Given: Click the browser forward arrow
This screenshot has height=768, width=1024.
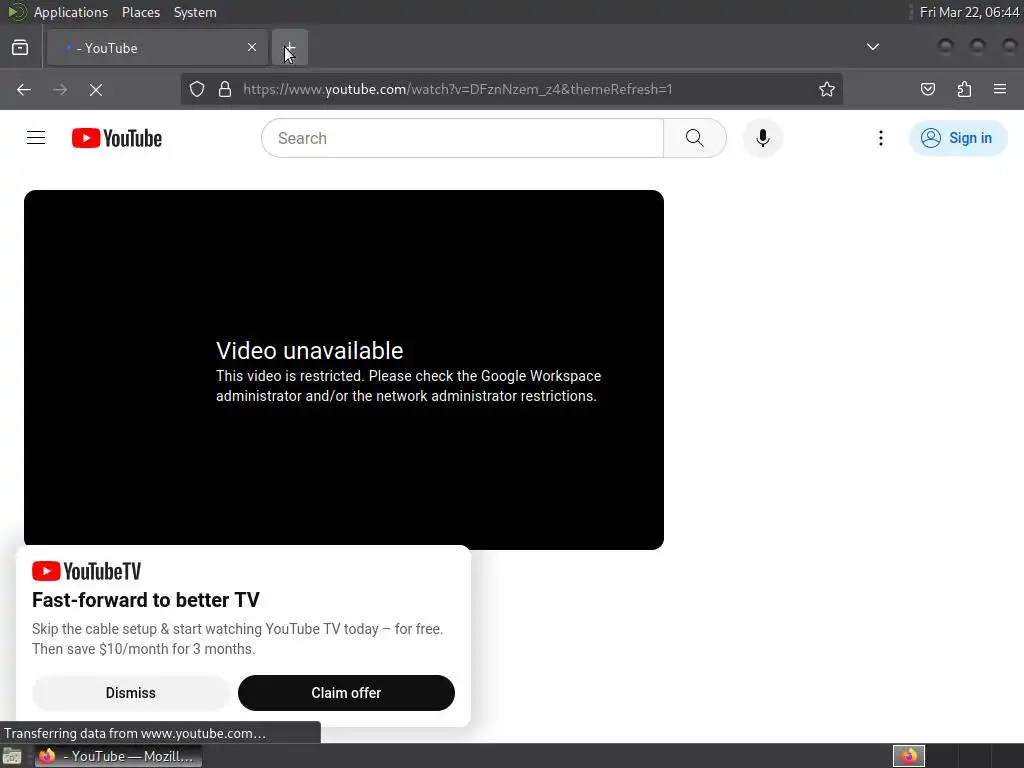Looking at the screenshot, I should point(60,89).
